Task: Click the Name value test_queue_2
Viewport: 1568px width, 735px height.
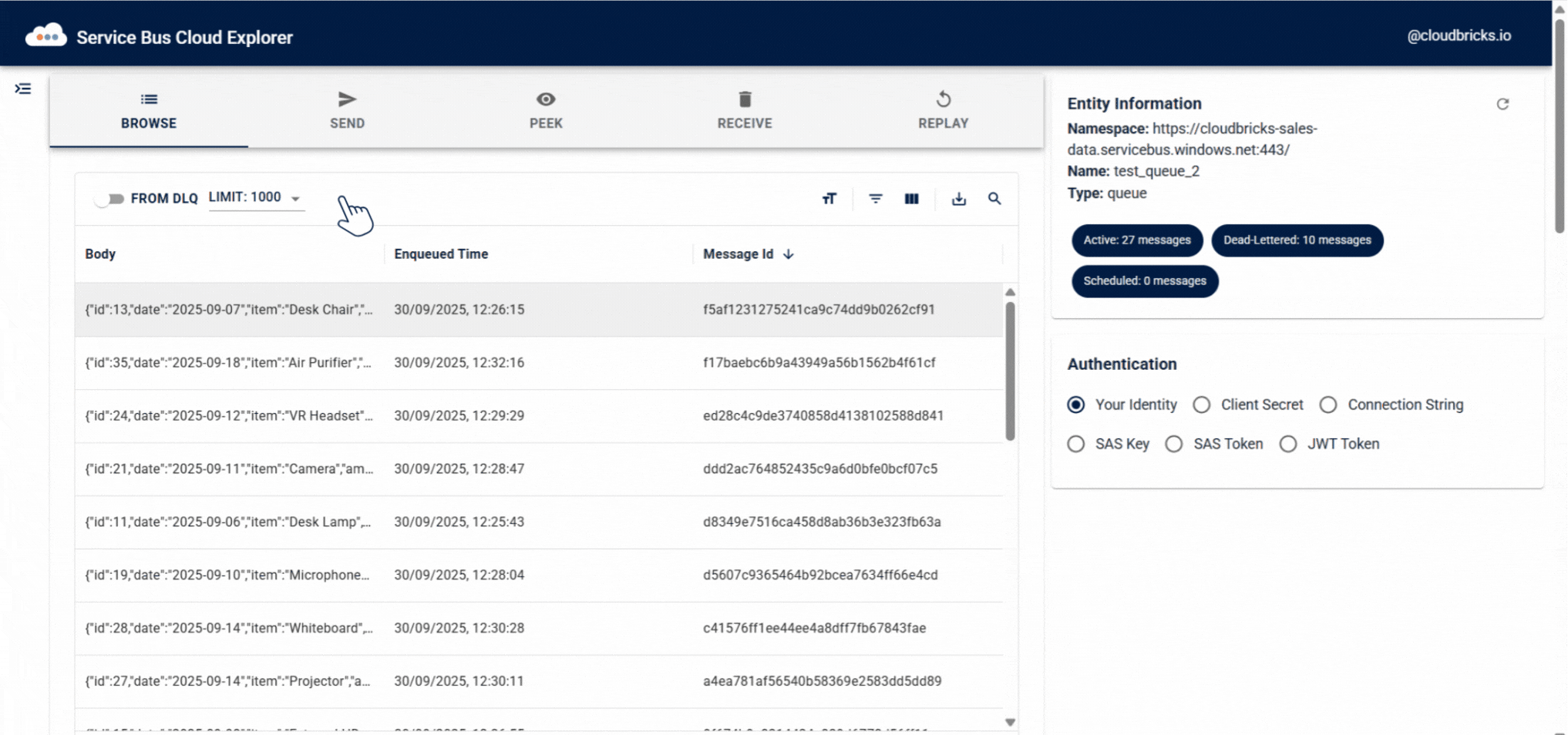Action: 1156,171
